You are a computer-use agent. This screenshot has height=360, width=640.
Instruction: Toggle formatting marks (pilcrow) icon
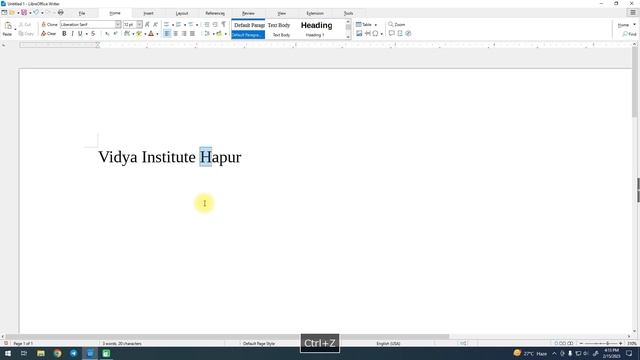point(224,25)
